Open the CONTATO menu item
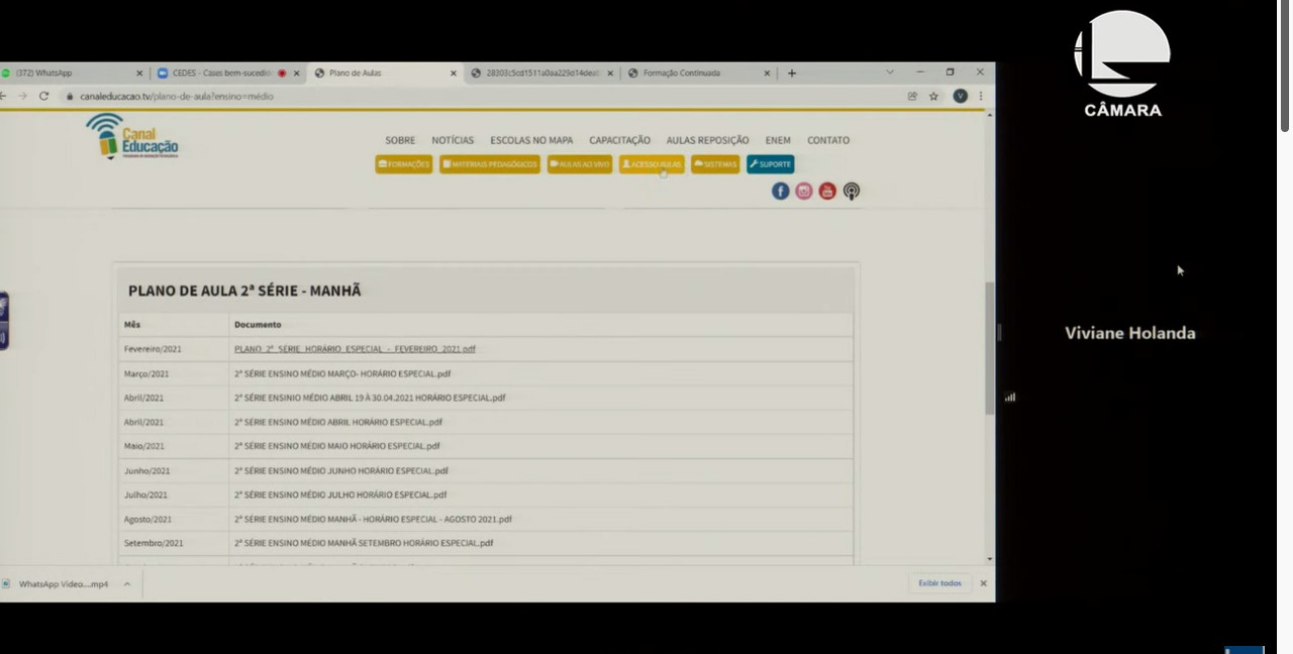1293x654 pixels. coord(828,140)
